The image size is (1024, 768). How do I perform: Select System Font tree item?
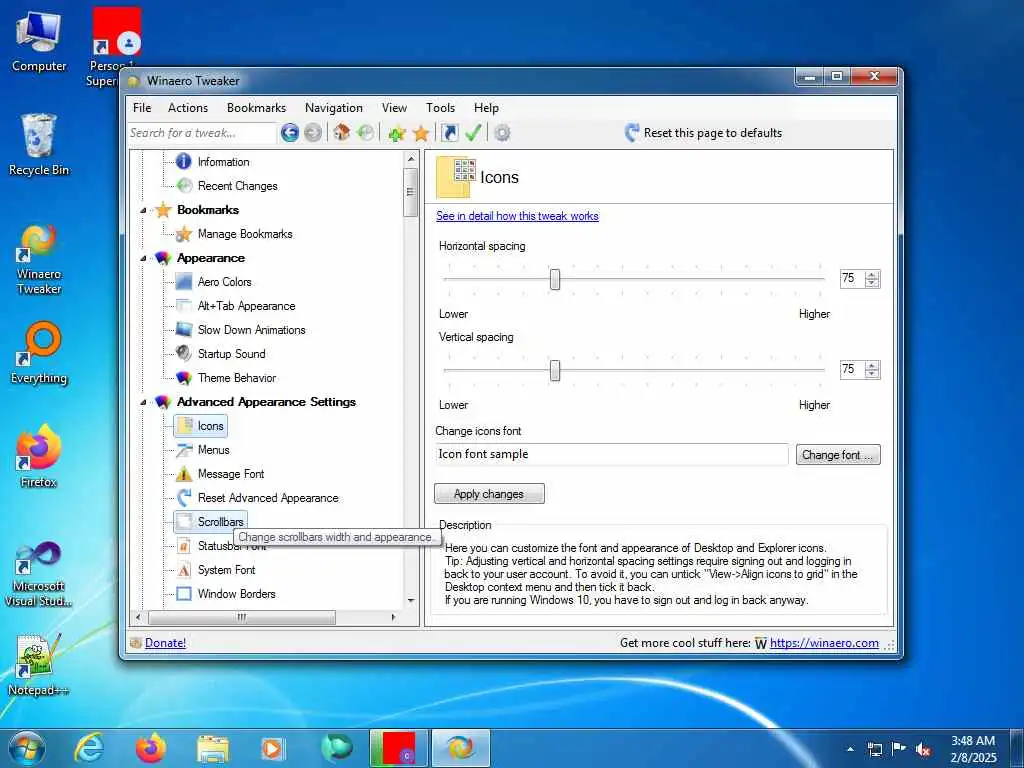tap(226, 570)
